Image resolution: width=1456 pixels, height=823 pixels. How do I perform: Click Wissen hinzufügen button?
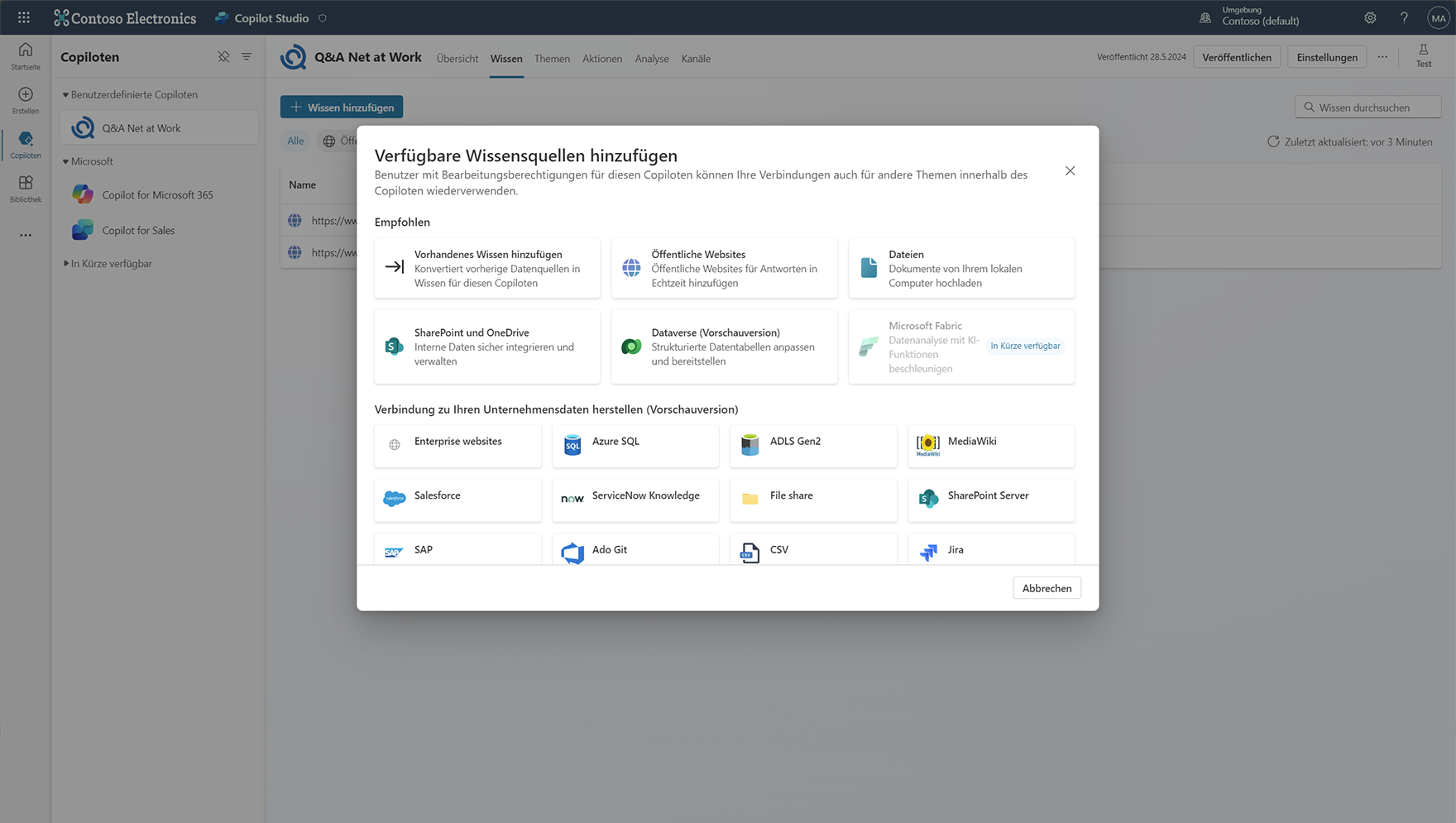pyautogui.click(x=342, y=107)
